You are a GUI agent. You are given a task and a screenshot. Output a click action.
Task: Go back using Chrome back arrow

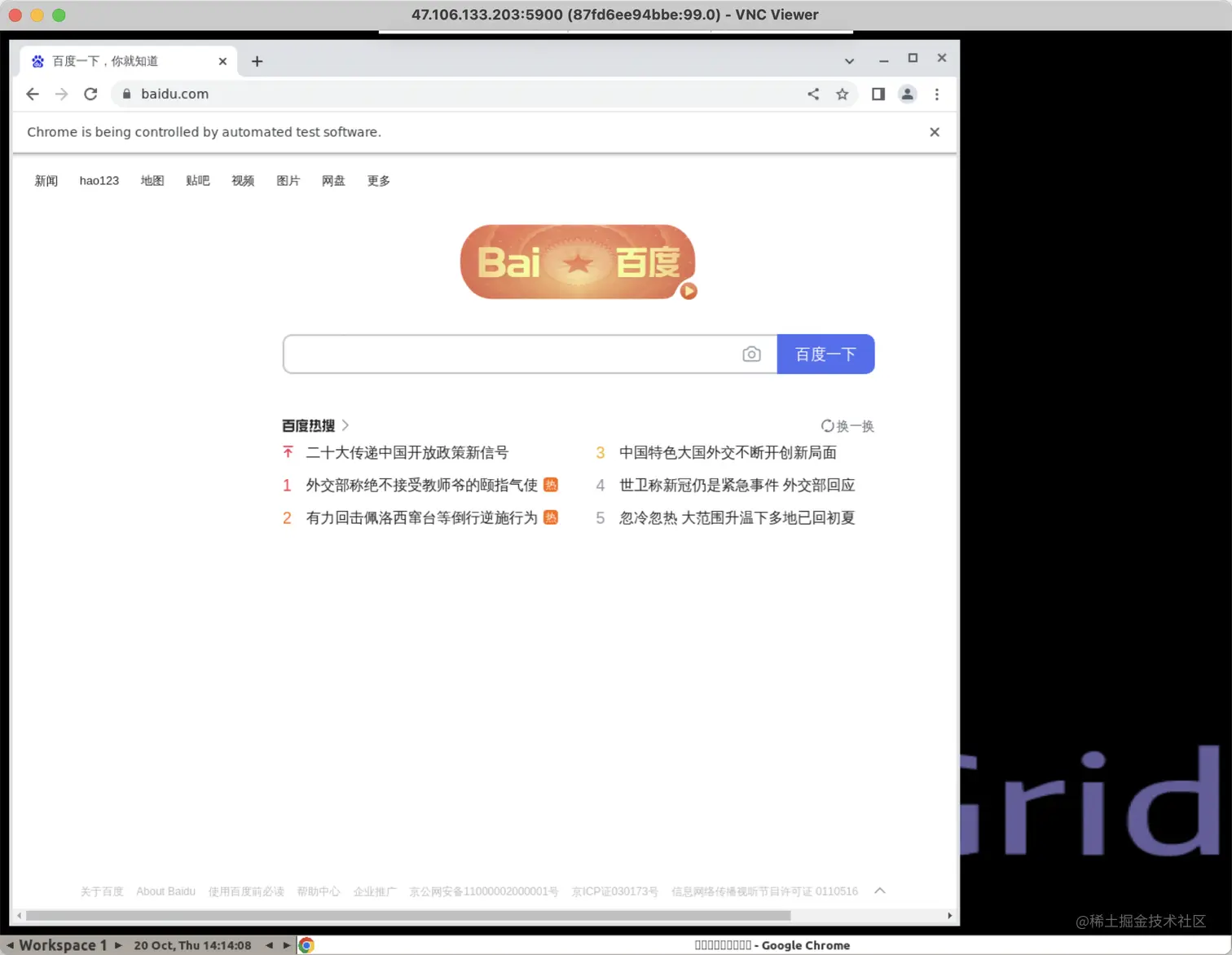tap(33, 94)
